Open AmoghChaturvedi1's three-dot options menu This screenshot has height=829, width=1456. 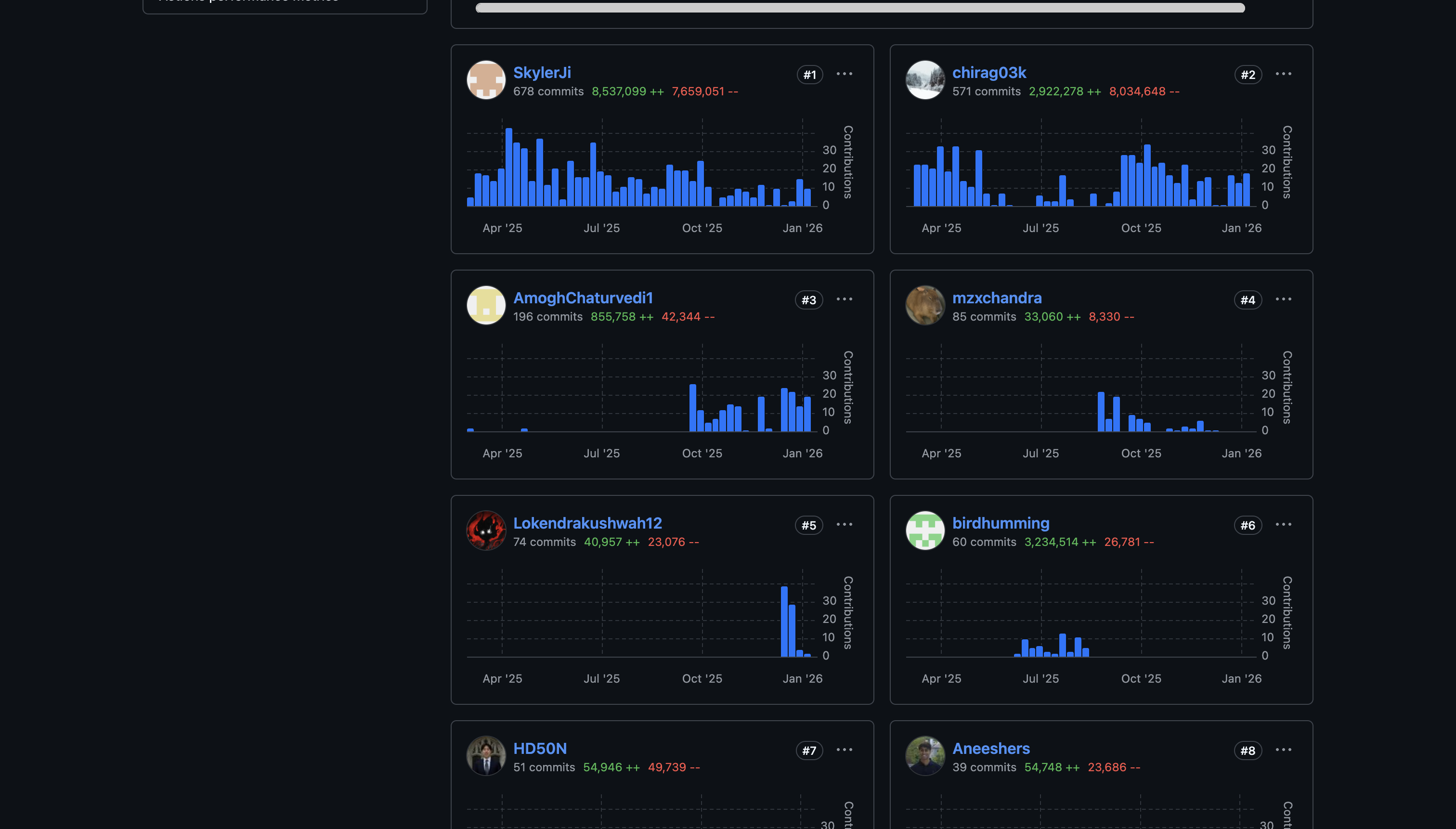coord(844,299)
